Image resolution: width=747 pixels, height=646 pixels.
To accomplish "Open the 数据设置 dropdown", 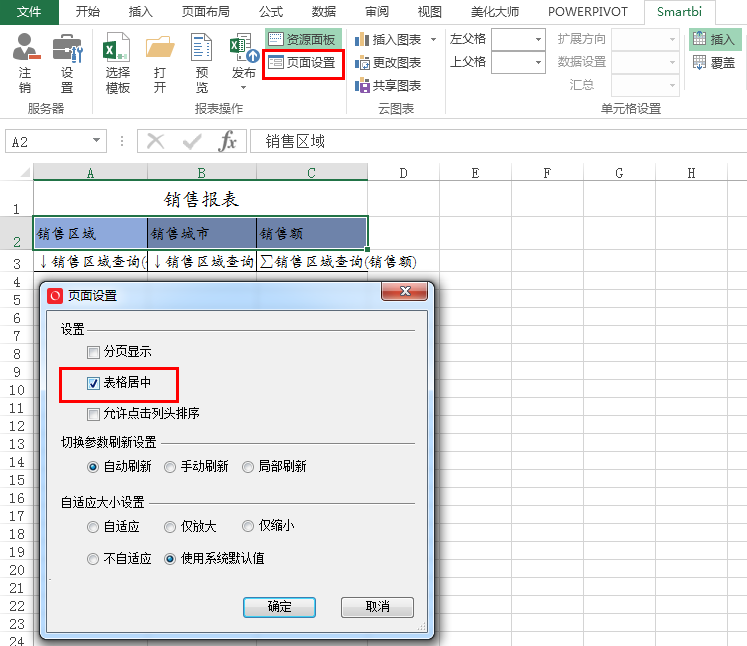I will pyautogui.click(x=672, y=62).
